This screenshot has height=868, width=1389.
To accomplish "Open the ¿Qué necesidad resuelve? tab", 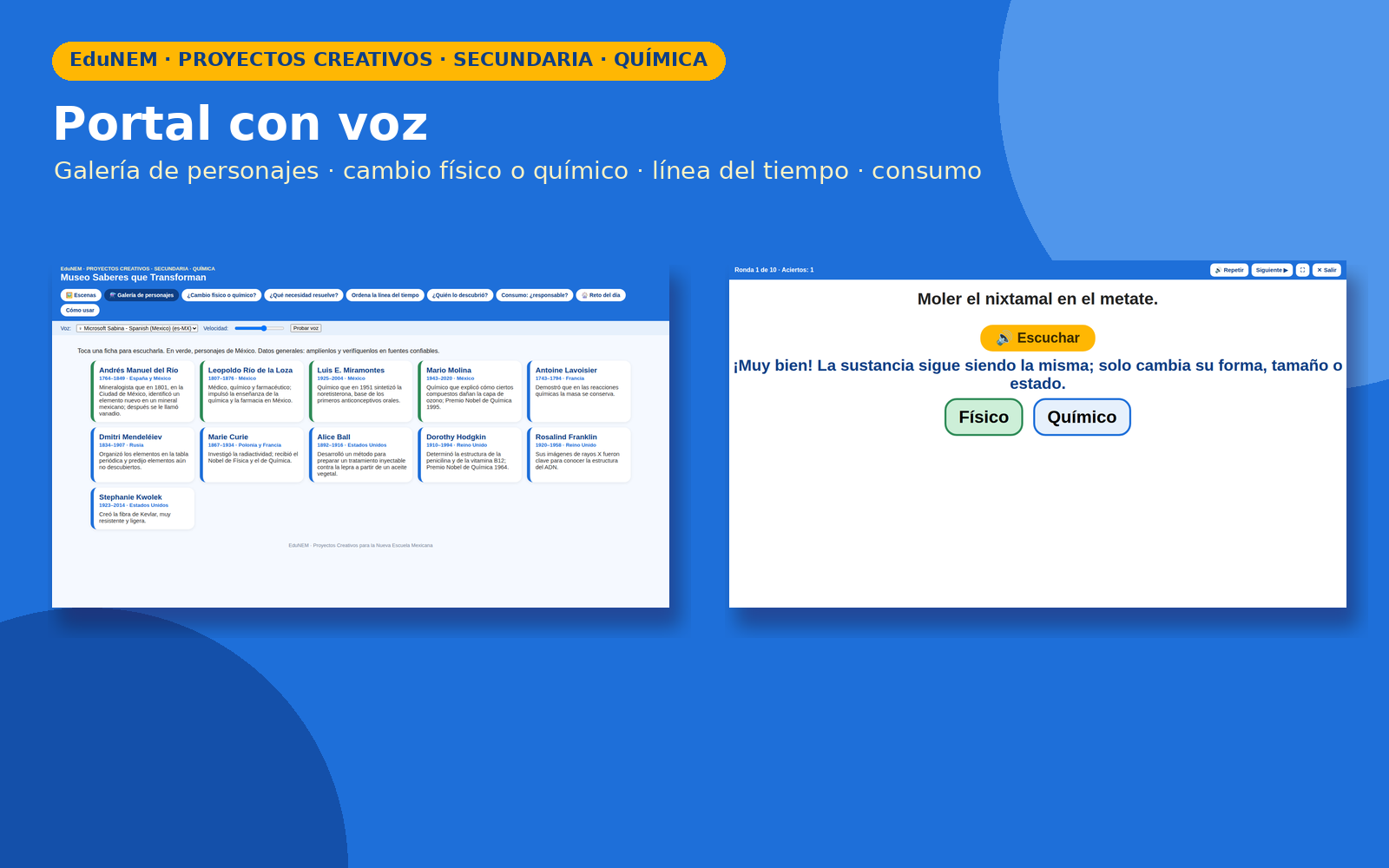I will 304,295.
